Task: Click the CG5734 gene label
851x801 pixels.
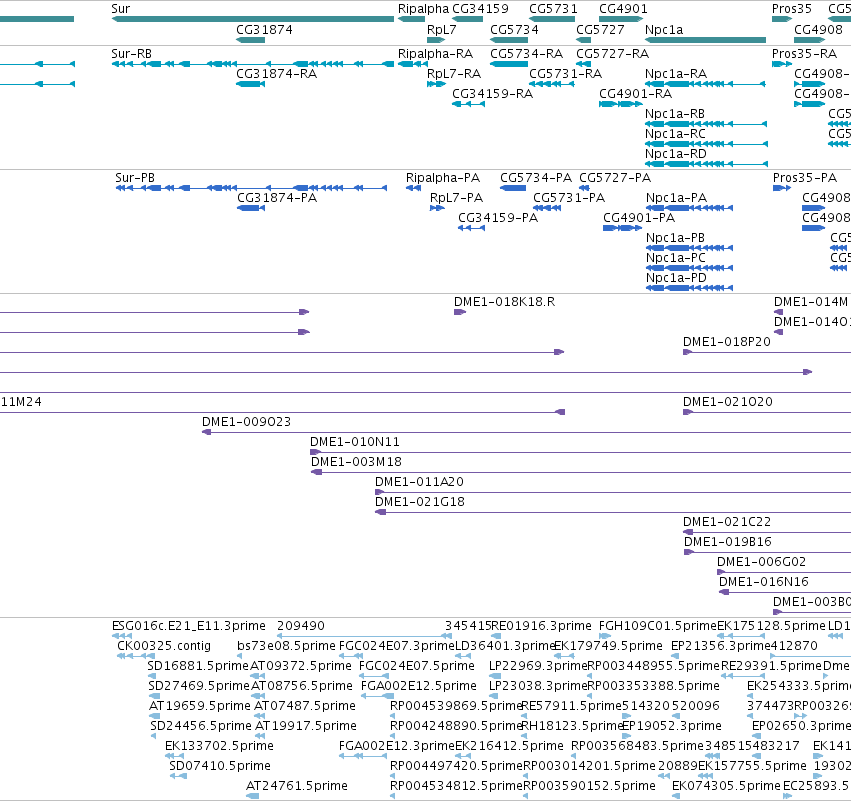Action: click(x=514, y=29)
